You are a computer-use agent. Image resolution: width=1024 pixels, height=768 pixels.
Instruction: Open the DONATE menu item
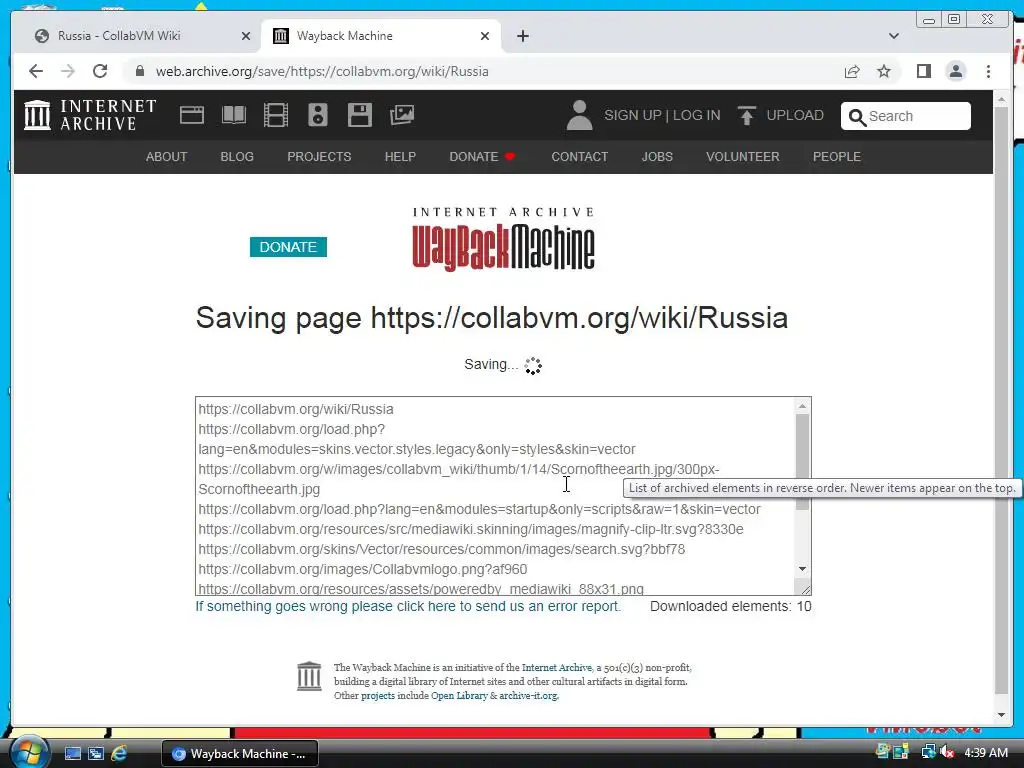(x=482, y=157)
